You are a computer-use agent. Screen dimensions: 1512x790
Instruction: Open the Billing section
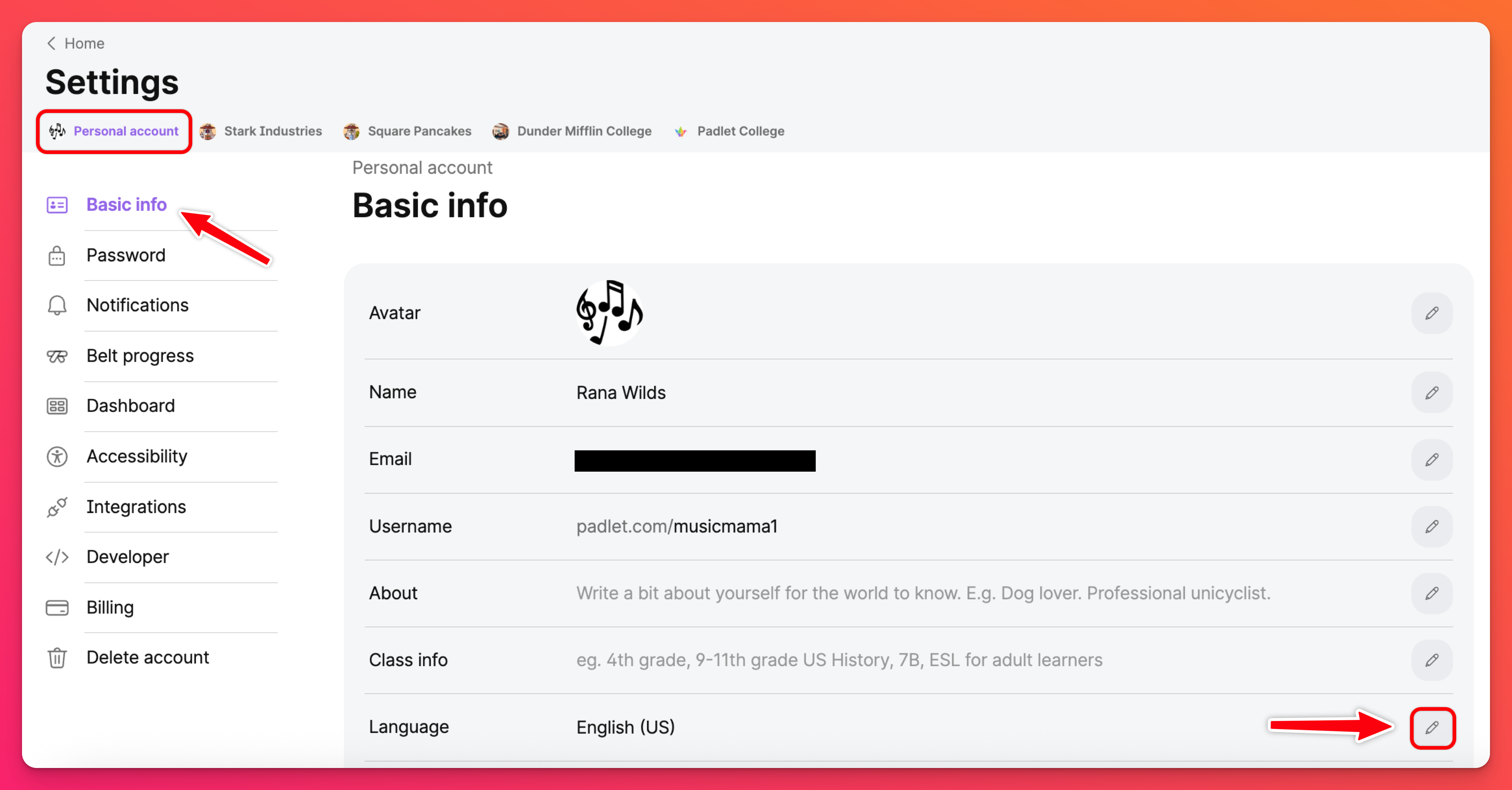110,607
